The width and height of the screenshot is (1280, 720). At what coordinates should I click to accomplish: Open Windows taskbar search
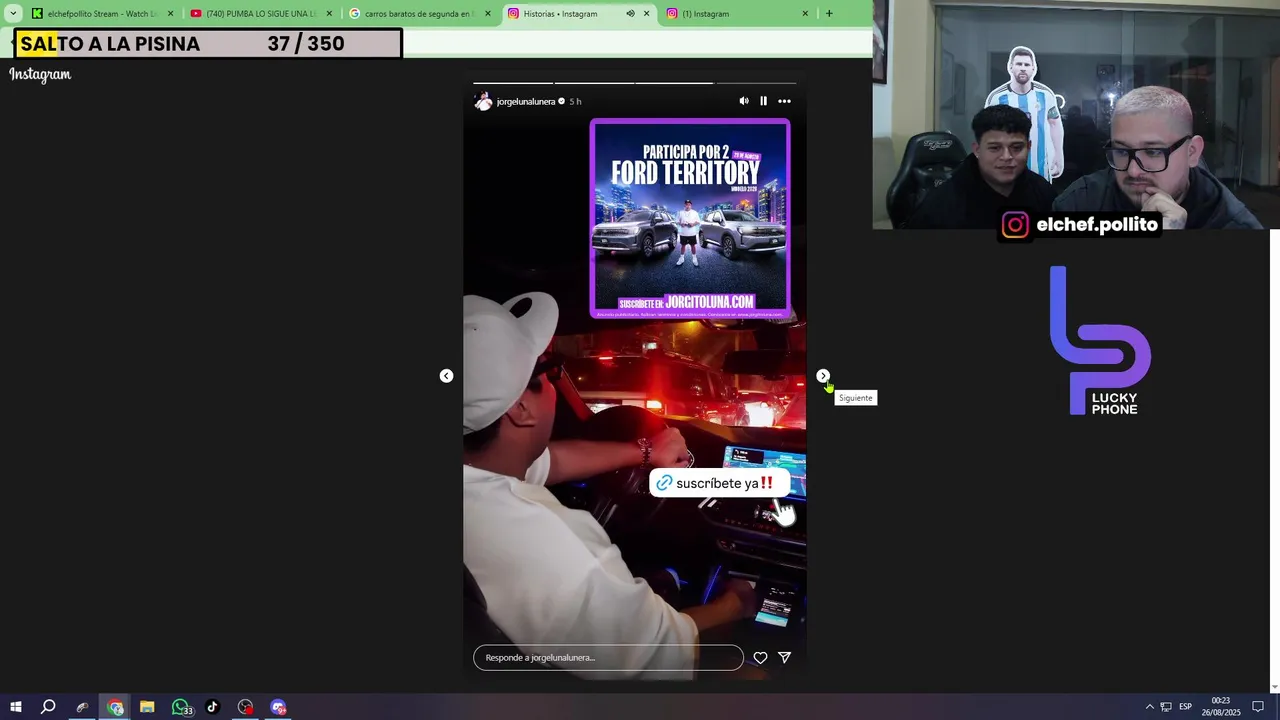(x=48, y=707)
